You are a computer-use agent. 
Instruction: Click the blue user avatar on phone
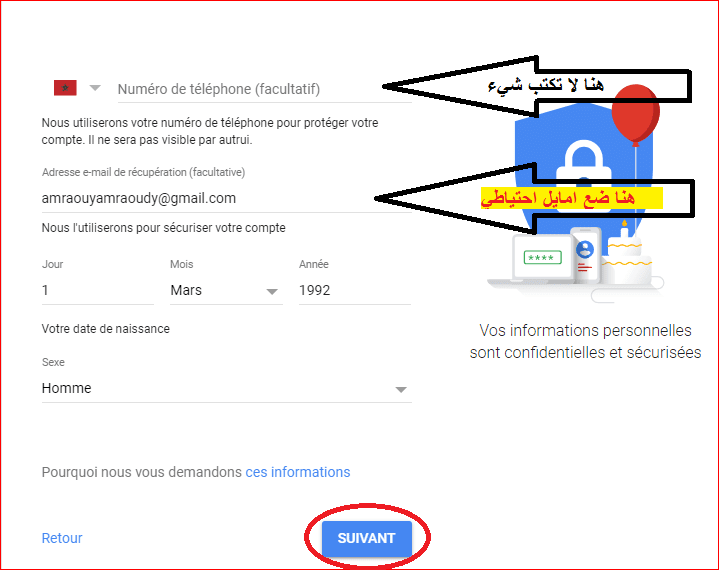tap(585, 249)
